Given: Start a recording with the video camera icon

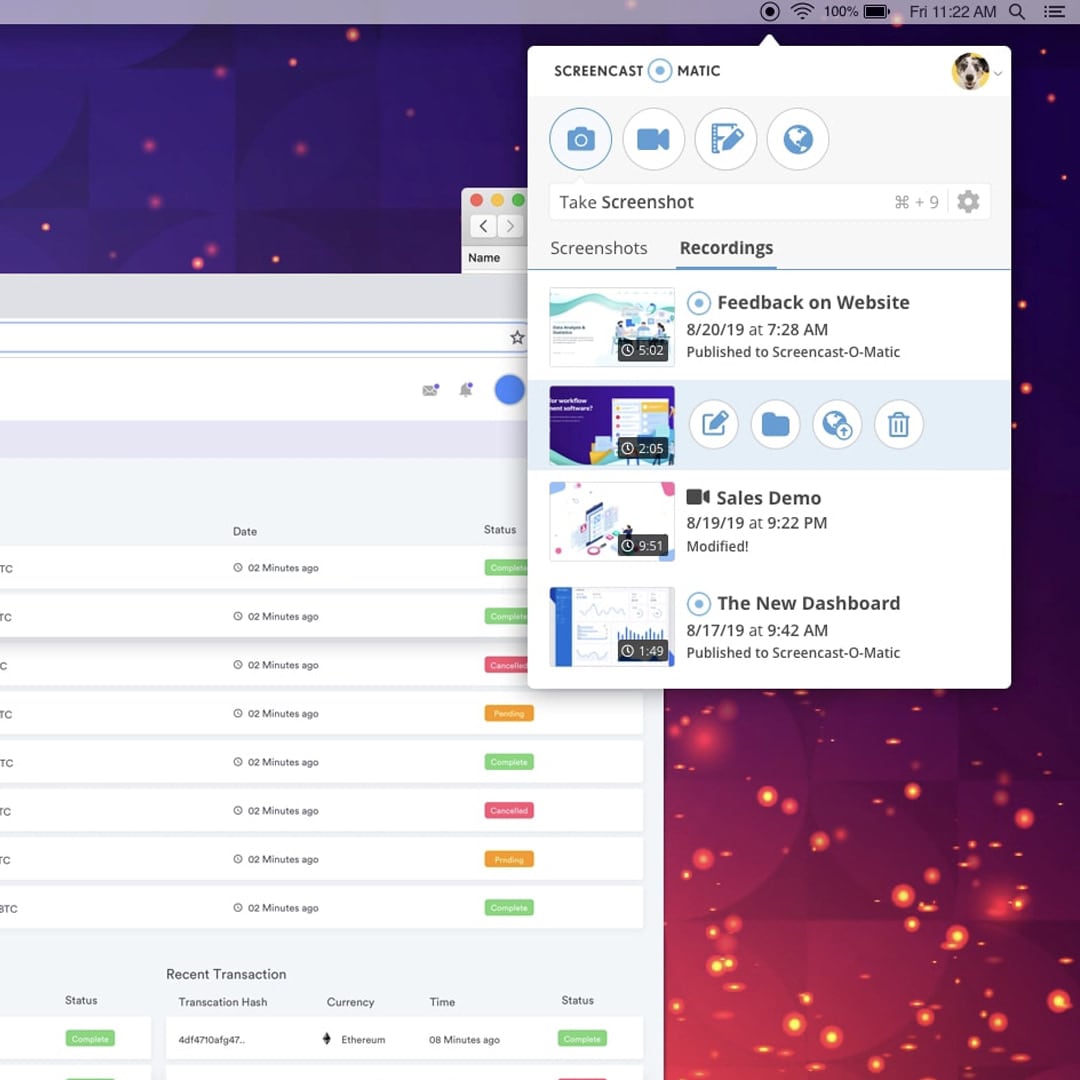Looking at the screenshot, I should 653,139.
